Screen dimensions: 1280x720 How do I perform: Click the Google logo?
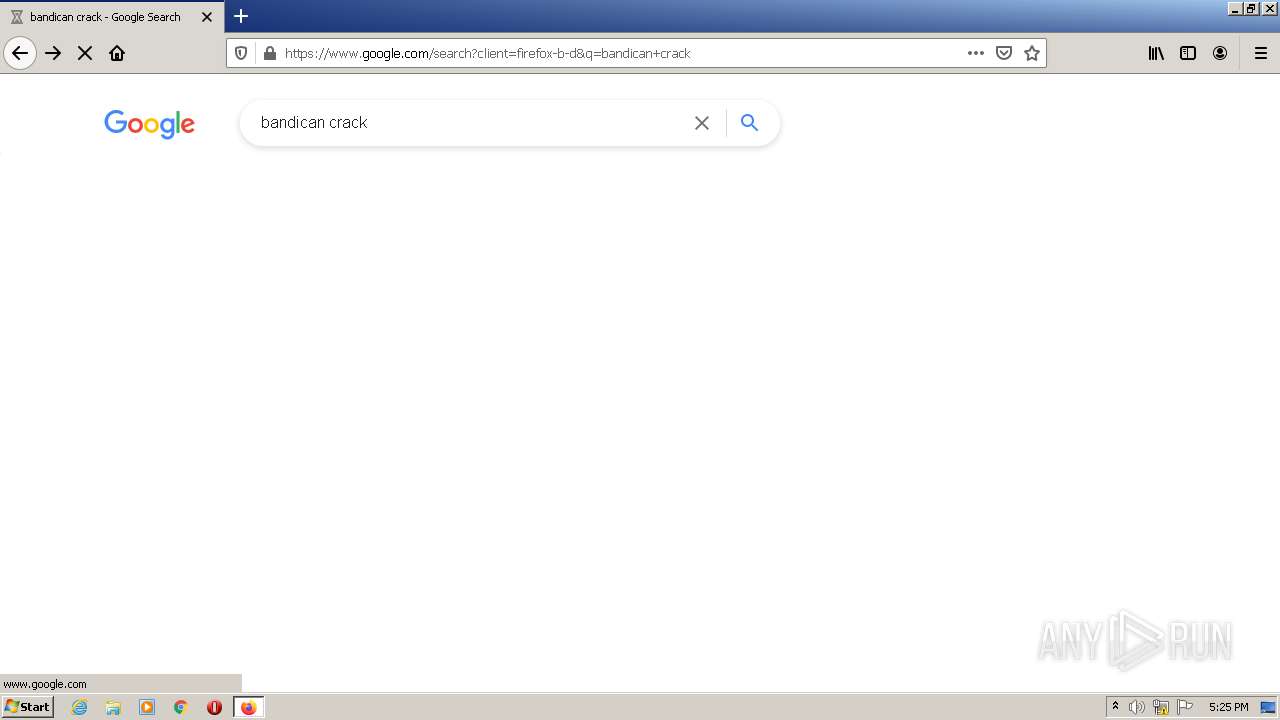pos(149,124)
